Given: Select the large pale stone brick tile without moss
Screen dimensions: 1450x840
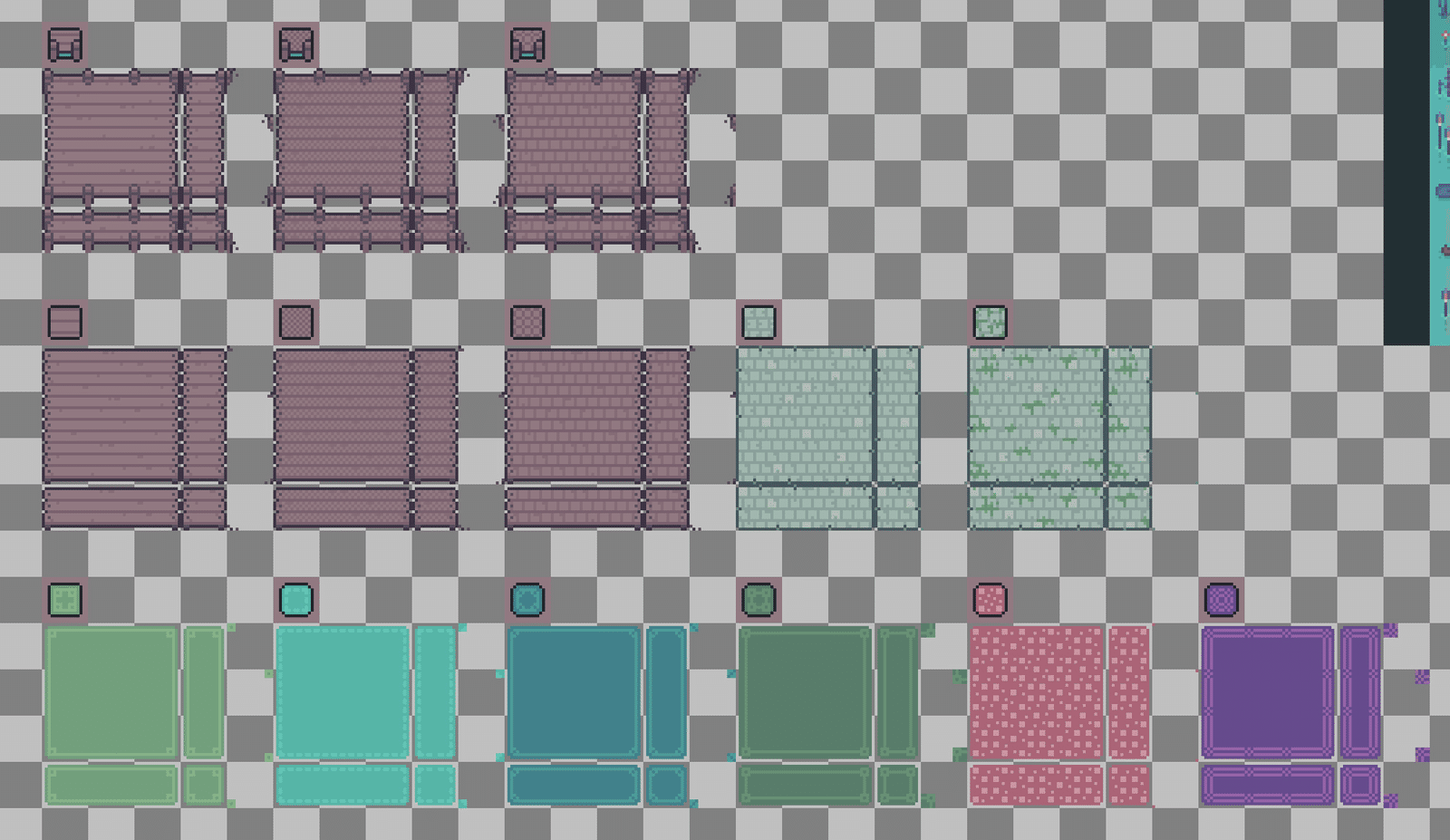Looking at the screenshot, I should point(805,415).
